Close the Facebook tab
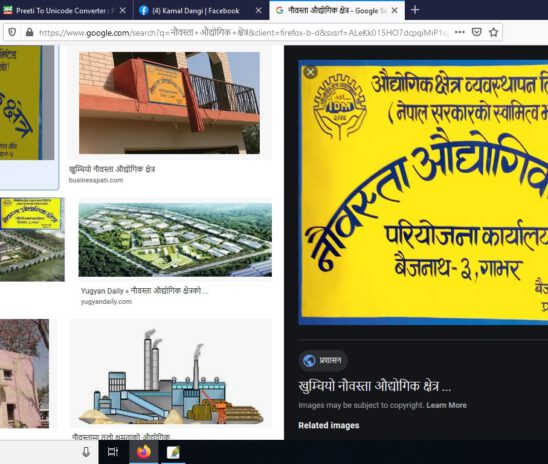The height and width of the screenshot is (464, 548). point(259,11)
